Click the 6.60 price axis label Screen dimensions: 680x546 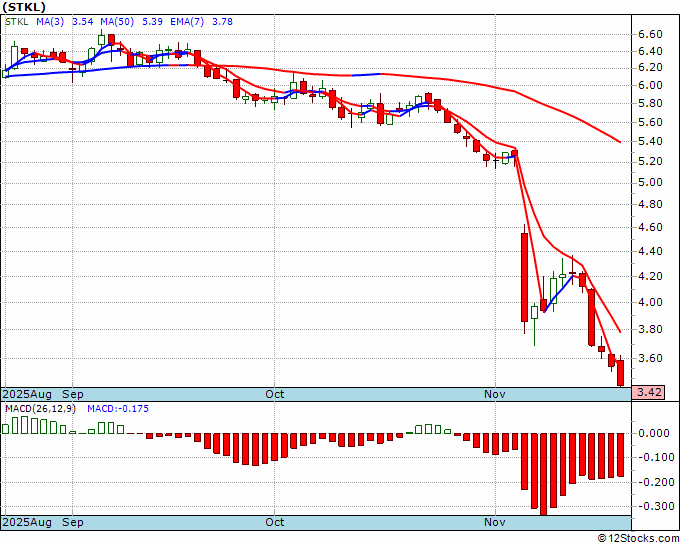[650, 34]
